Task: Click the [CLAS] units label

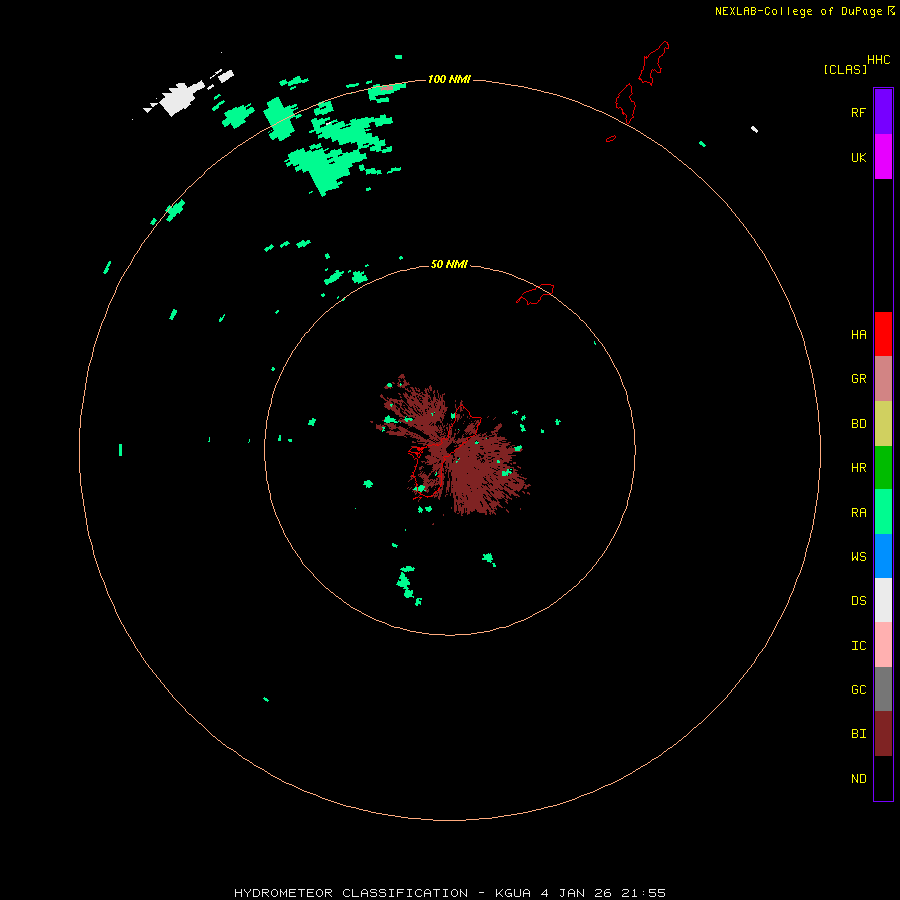Action: click(845, 69)
